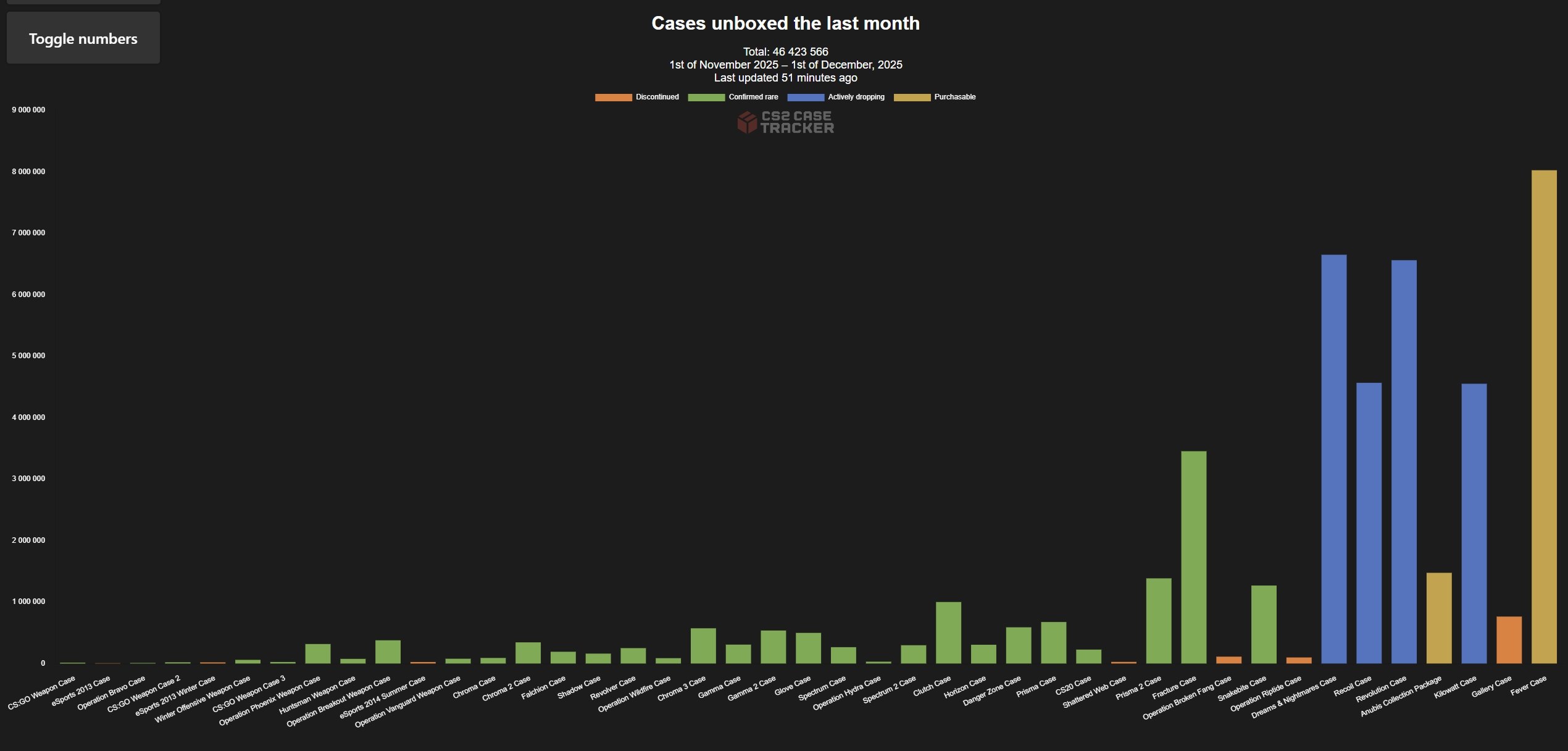Viewport: 1568px width, 751px height.
Task: Click the Cases unboxed the last month title
Action: tap(785, 23)
